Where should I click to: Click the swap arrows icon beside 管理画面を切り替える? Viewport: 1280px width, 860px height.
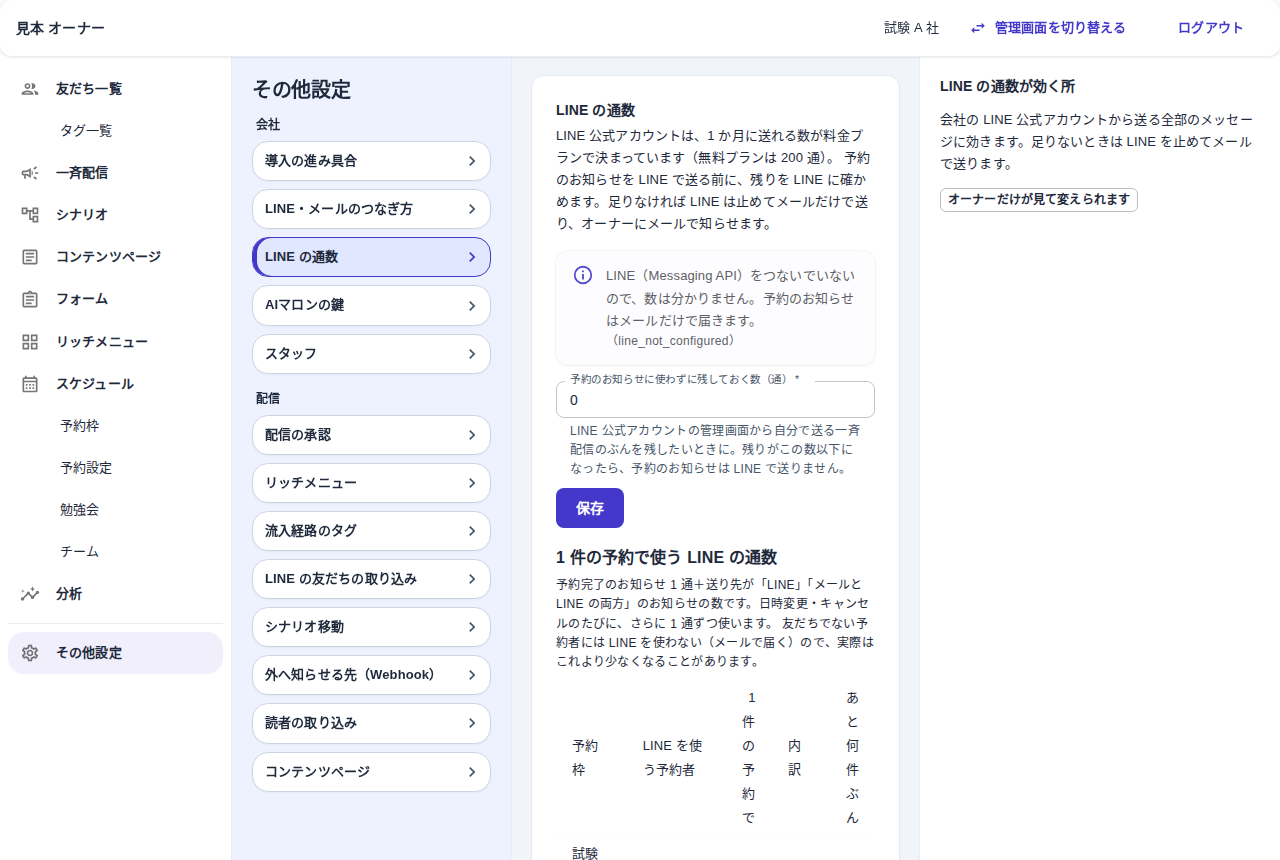tap(978, 28)
